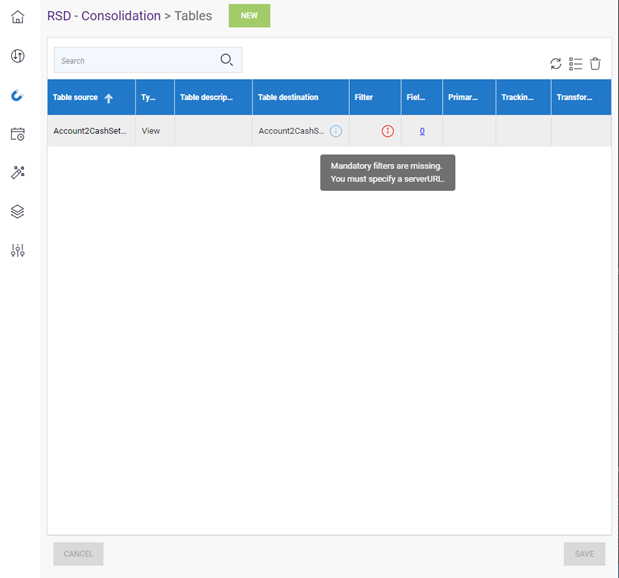
Task: Open the stacked layers icon in sidebar
Action: (17, 212)
